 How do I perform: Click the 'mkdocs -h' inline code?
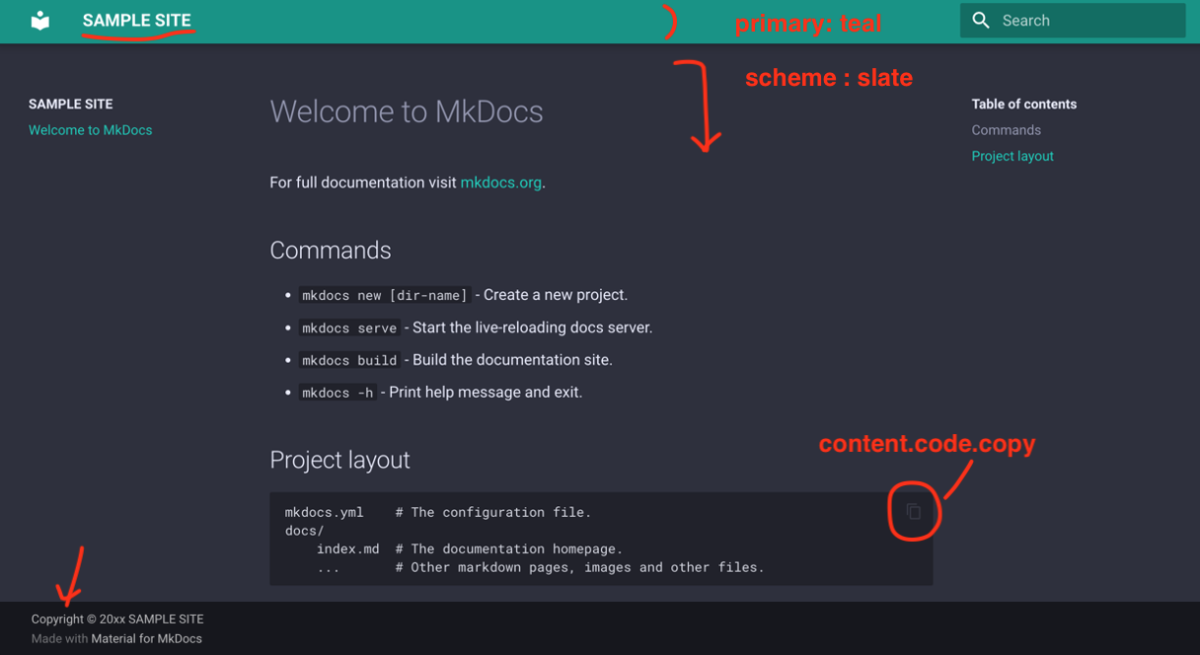coord(337,393)
